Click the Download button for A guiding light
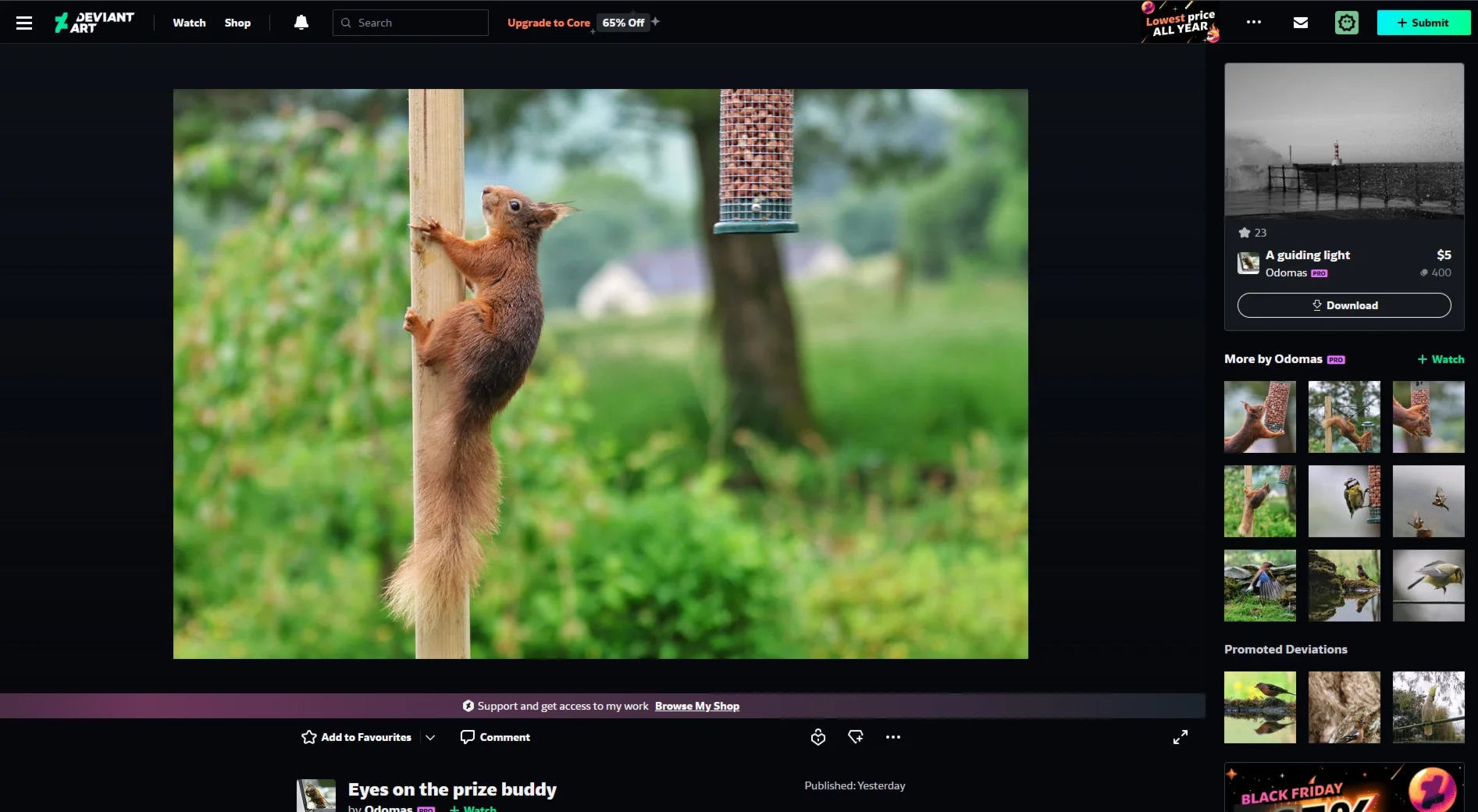 1344,305
